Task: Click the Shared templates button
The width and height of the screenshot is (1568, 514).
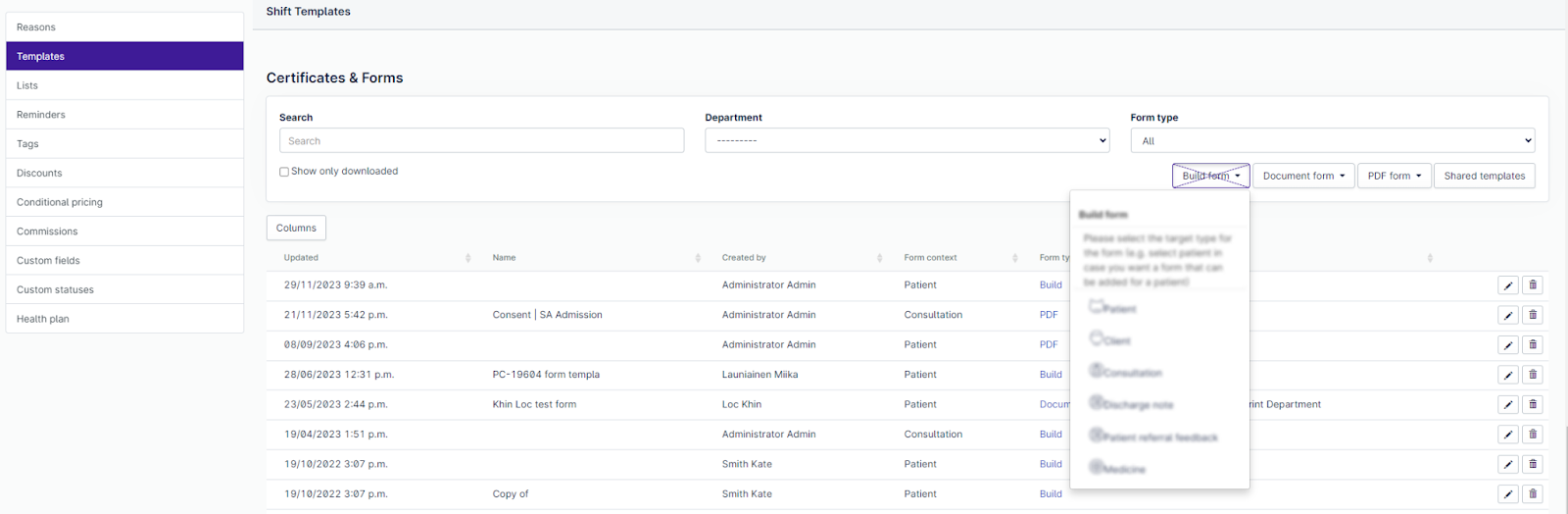Action: pos(1484,177)
